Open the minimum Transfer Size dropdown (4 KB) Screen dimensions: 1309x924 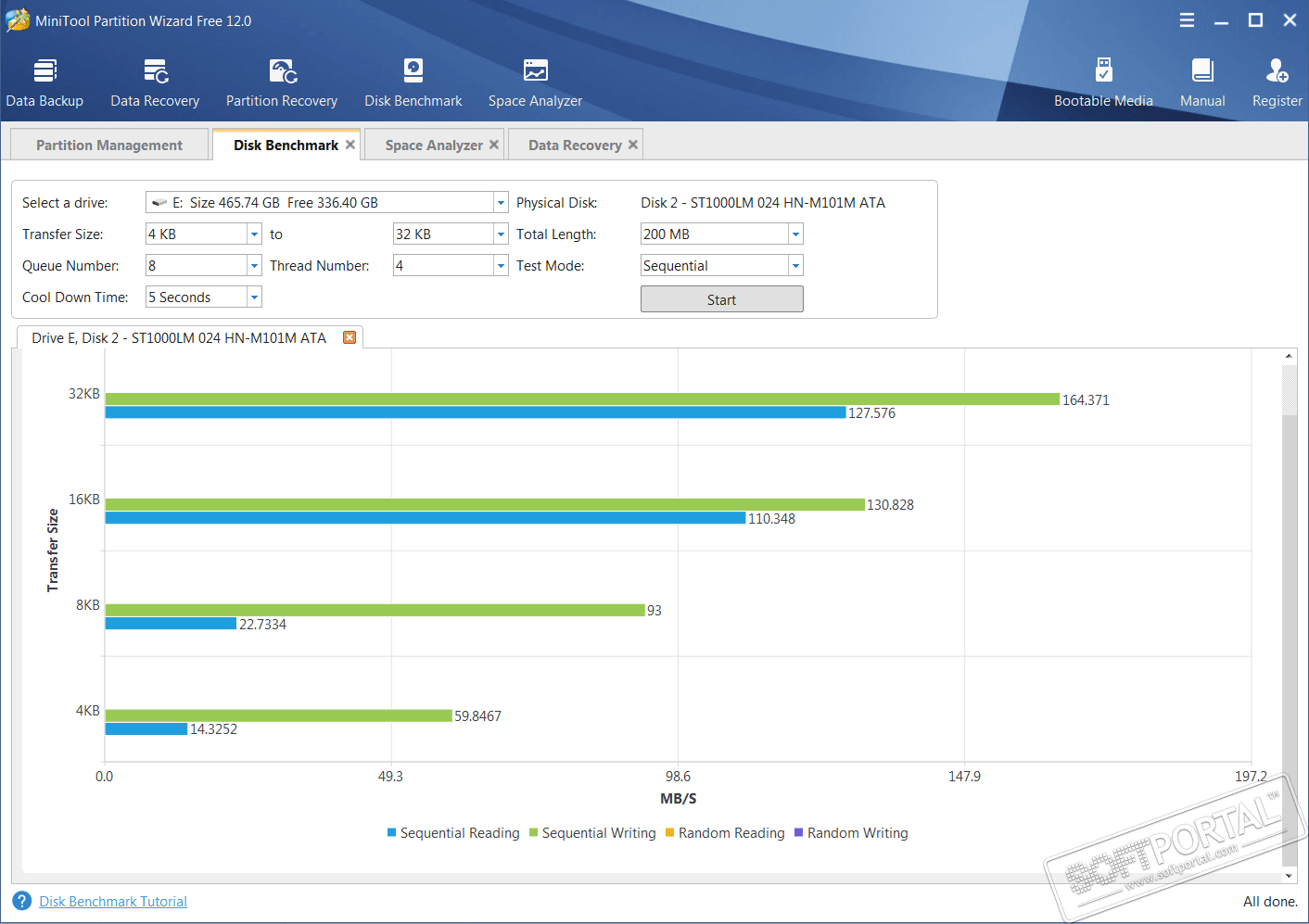point(254,234)
